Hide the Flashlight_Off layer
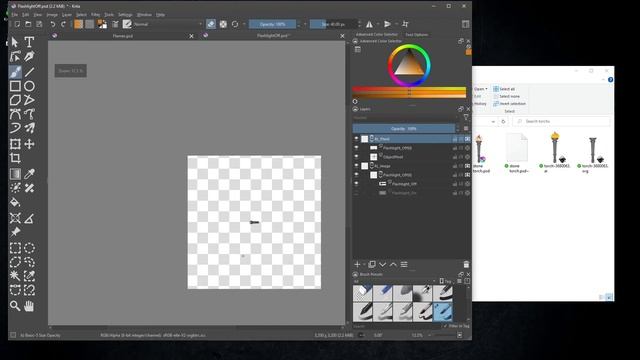Image resolution: width=640 pixels, height=360 pixels. click(x=356, y=184)
